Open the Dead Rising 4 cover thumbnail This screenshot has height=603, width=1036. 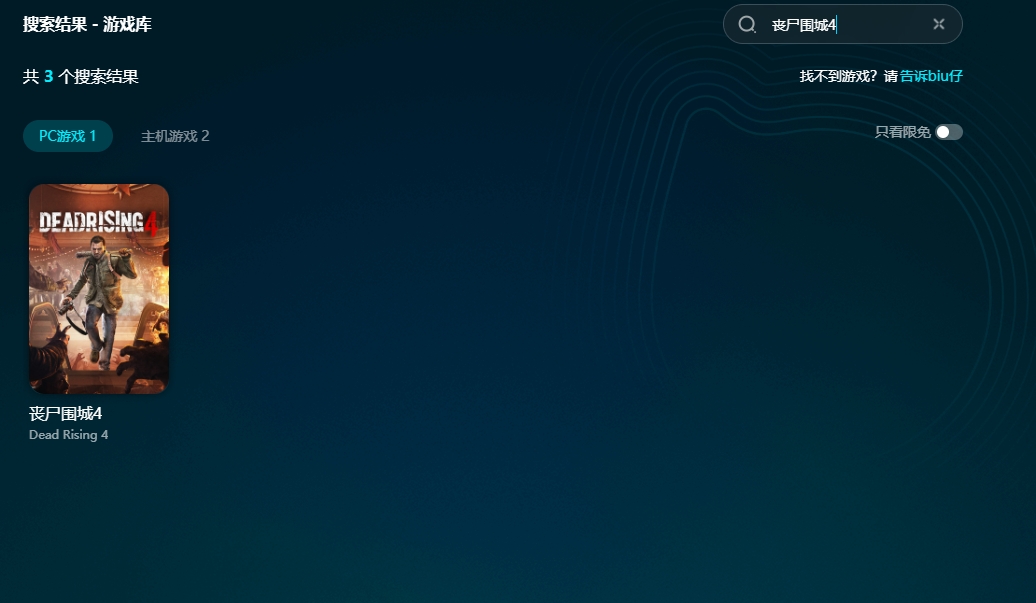pyautogui.click(x=99, y=289)
